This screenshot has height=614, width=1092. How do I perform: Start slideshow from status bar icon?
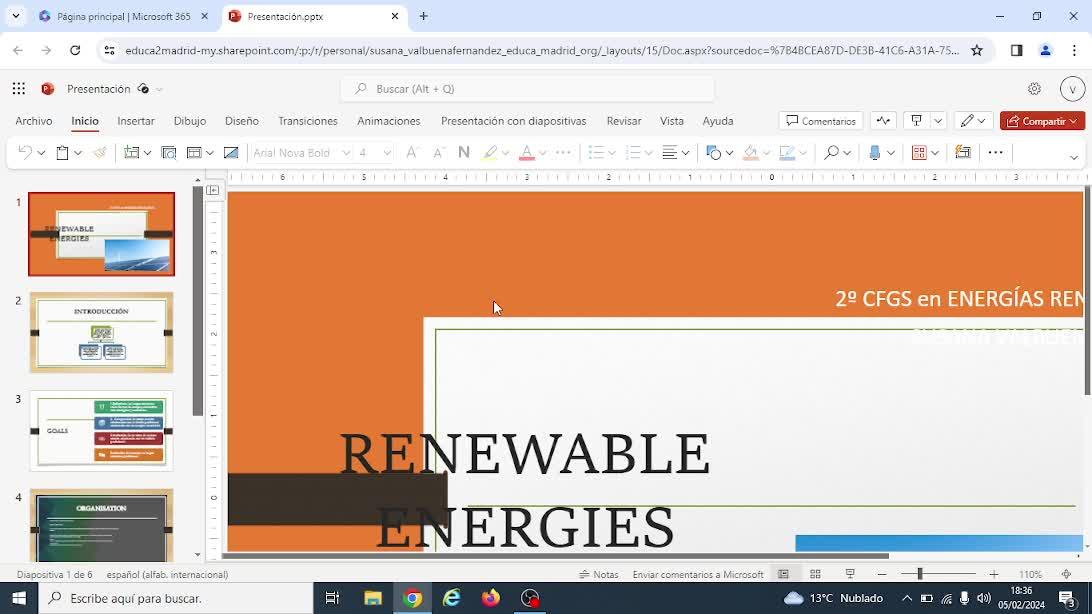(850, 574)
